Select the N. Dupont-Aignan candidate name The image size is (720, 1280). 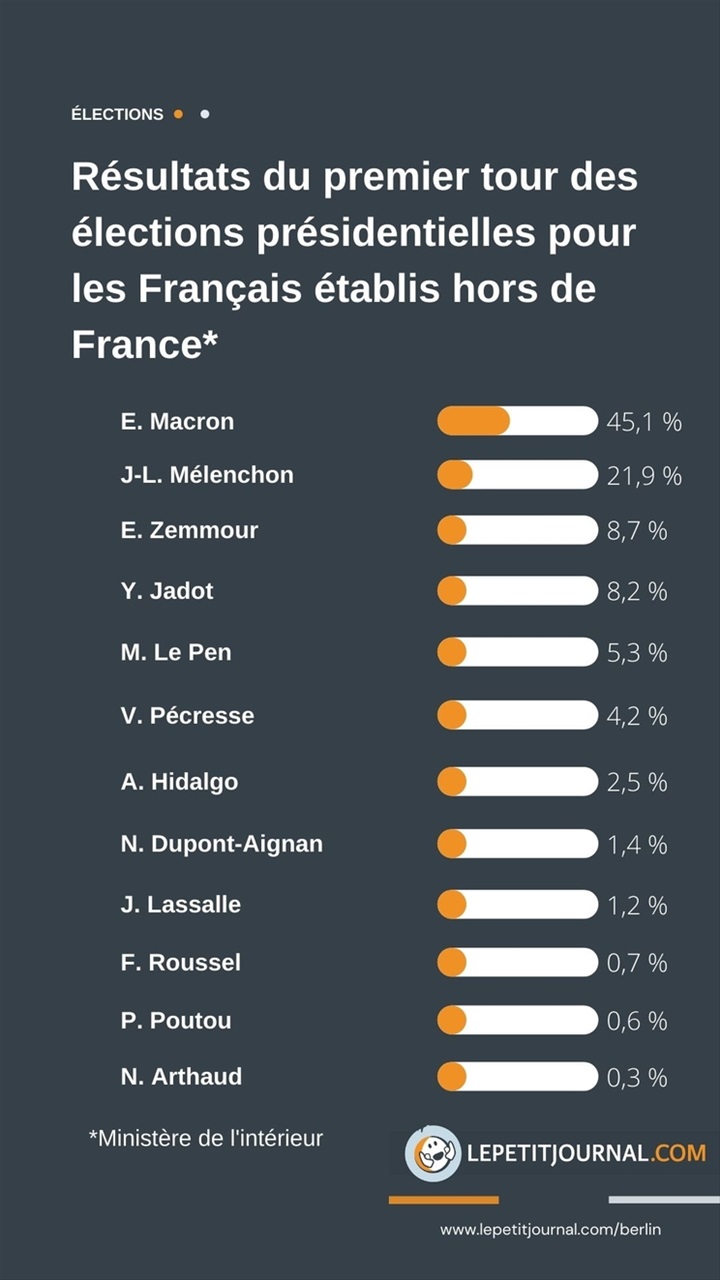222,844
